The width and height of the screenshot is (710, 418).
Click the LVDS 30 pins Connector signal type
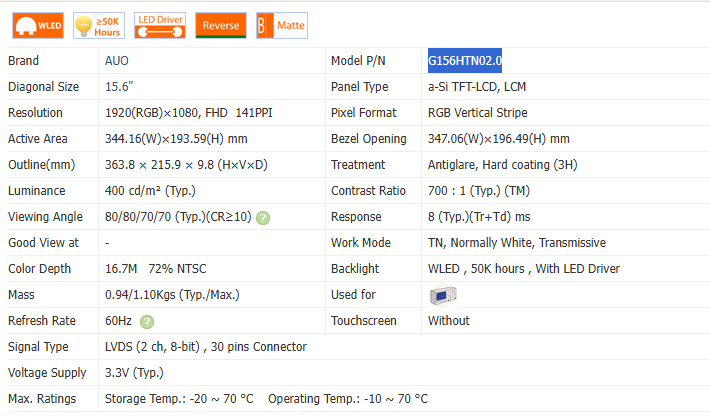tap(206, 347)
